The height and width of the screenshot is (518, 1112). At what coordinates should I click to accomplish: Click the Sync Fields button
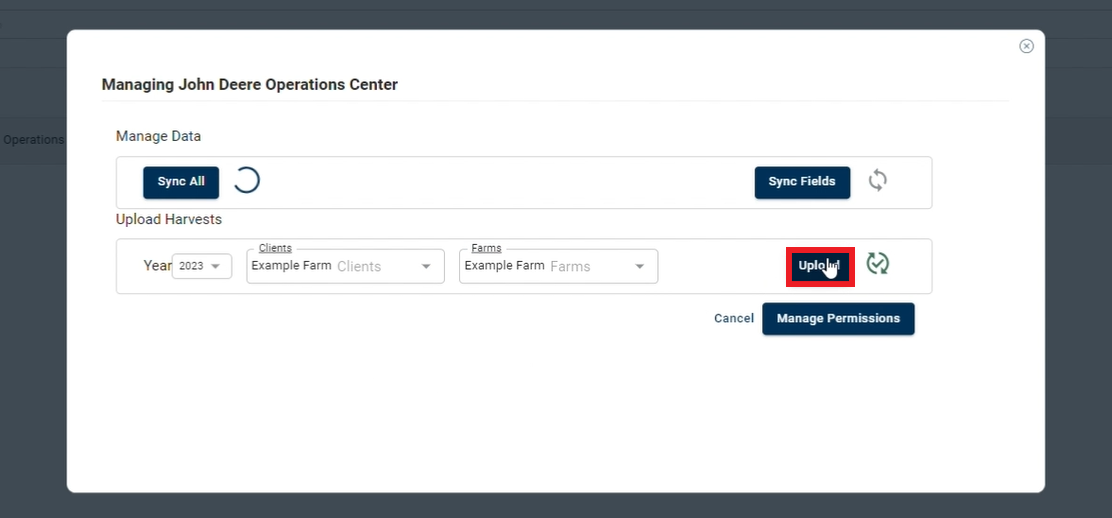[802, 182]
